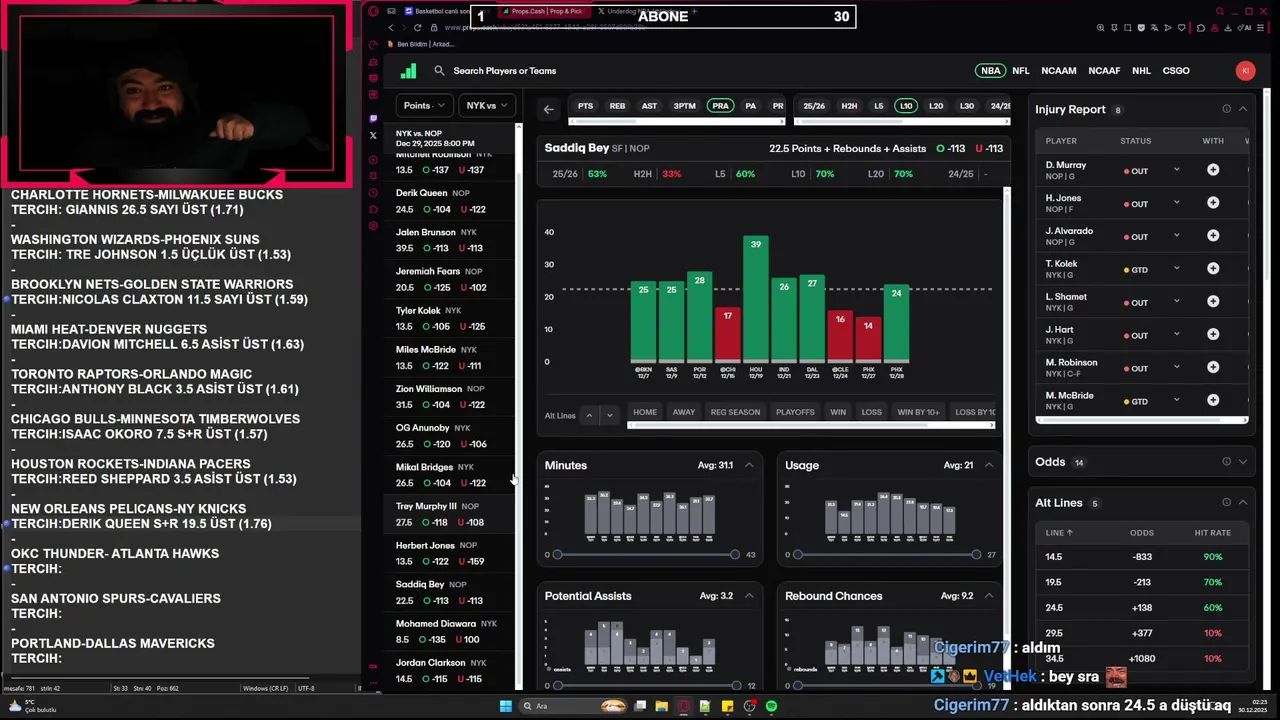This screenshot has width=1280, height=720.
Task: Collapse the Usage chart card
Action: (989, 465)
